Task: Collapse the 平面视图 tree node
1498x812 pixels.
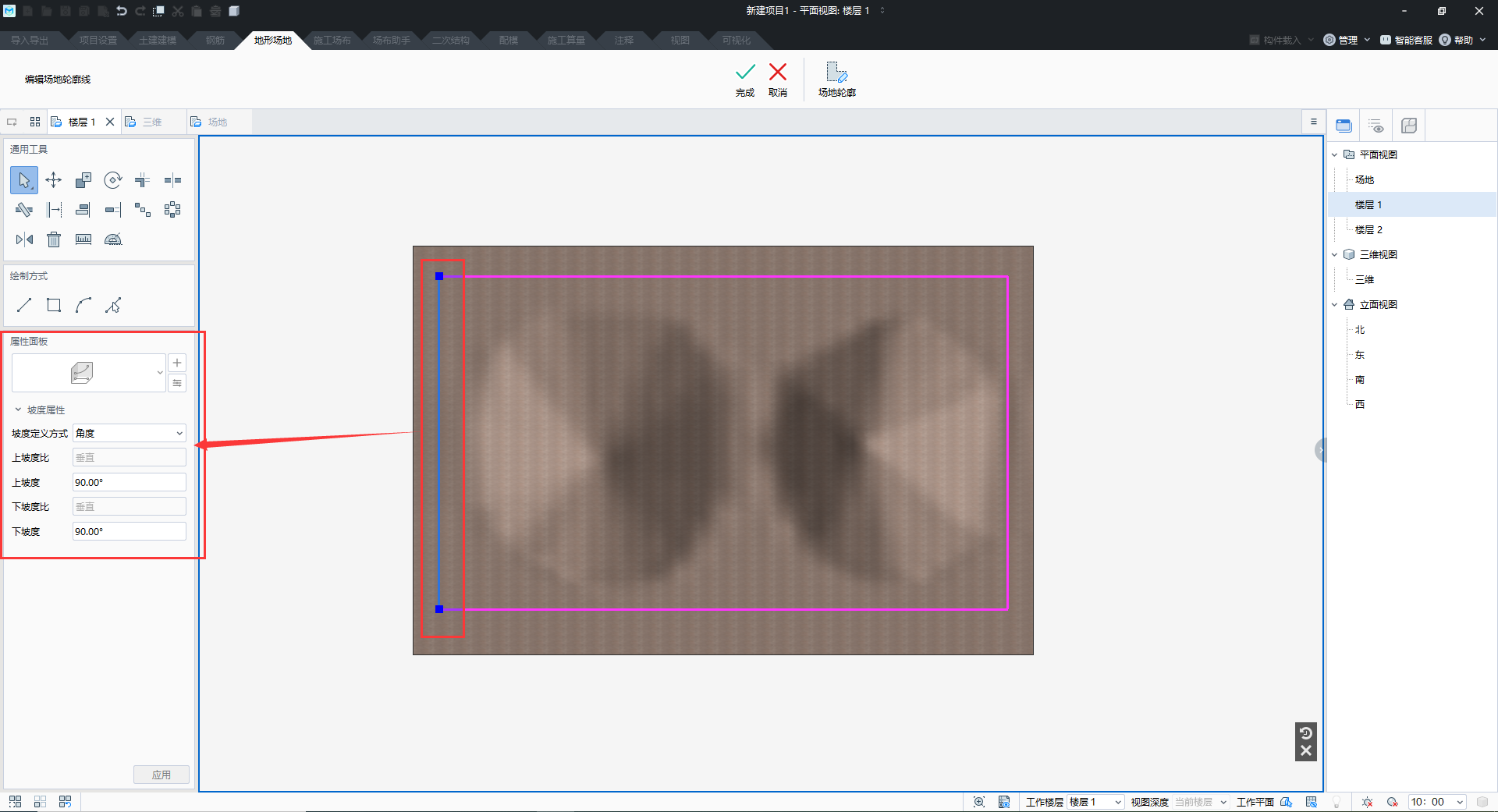Action: (1334, 154)
